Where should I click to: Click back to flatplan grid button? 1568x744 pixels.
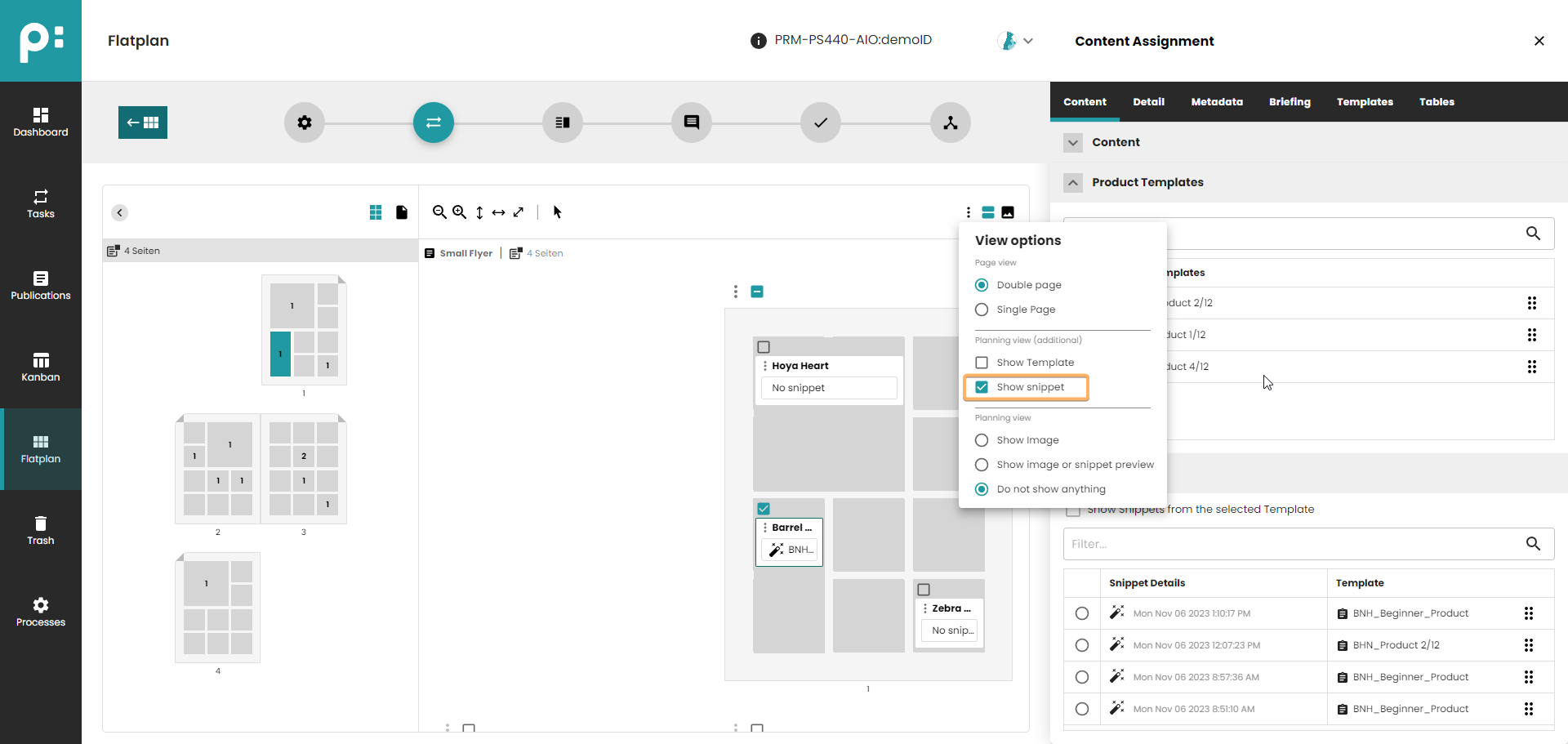click(x=143, y=123)
